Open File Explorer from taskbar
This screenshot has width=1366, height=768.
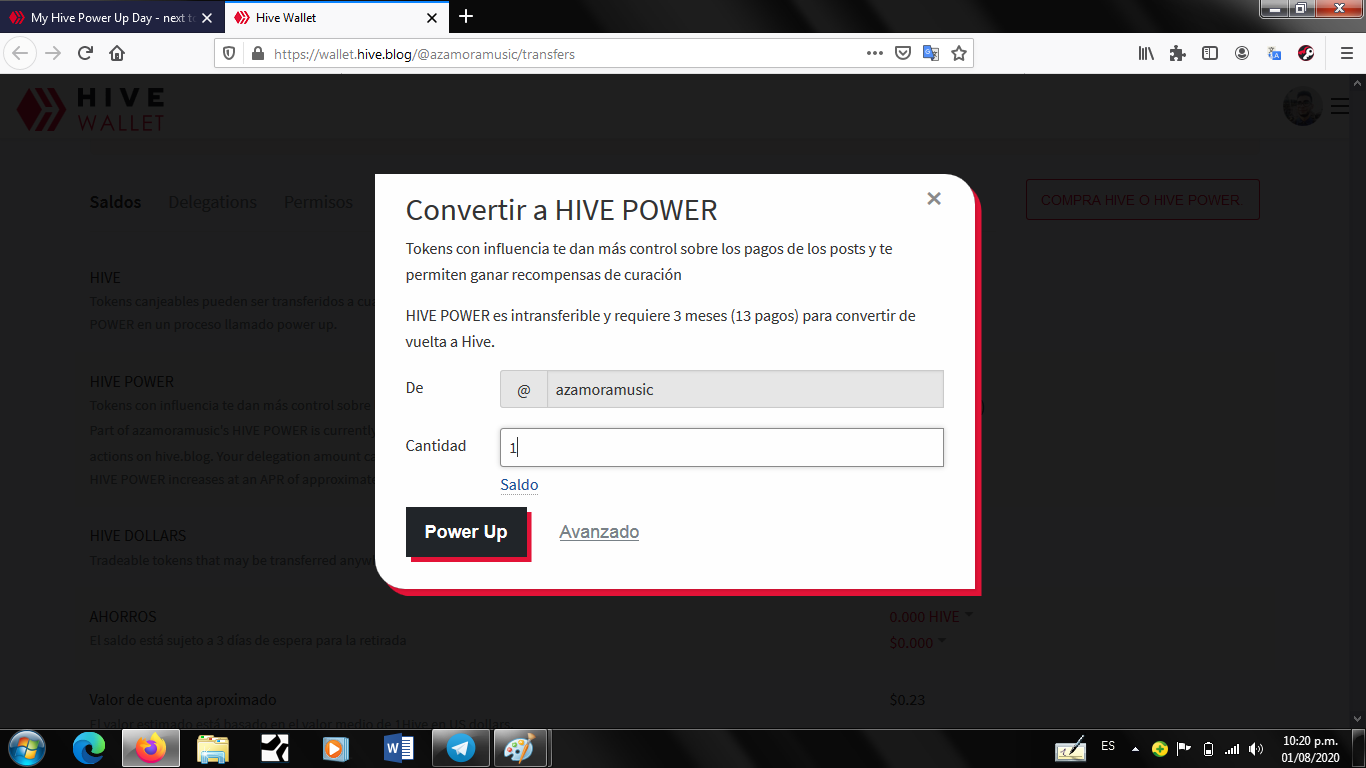pos(213,748)
